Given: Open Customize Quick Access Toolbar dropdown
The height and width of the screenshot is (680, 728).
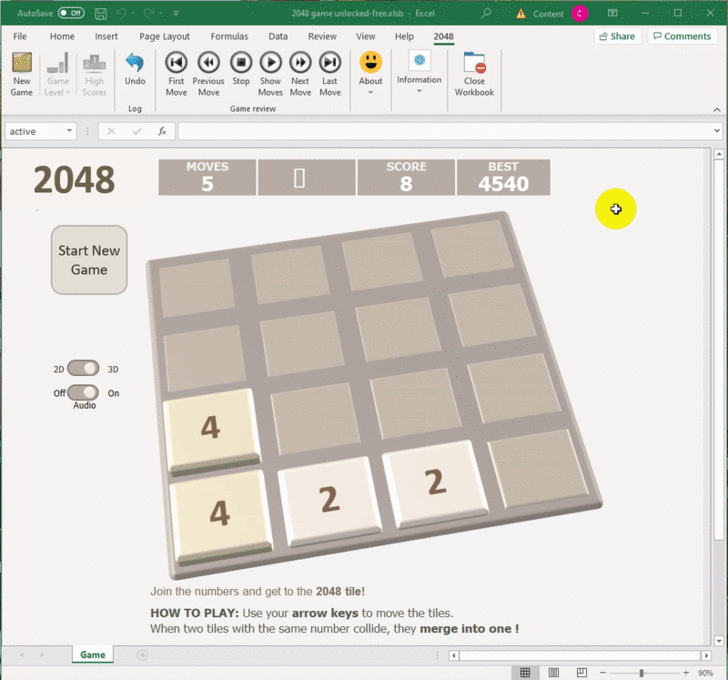Looking at the screenshot, I should [176, 13].
